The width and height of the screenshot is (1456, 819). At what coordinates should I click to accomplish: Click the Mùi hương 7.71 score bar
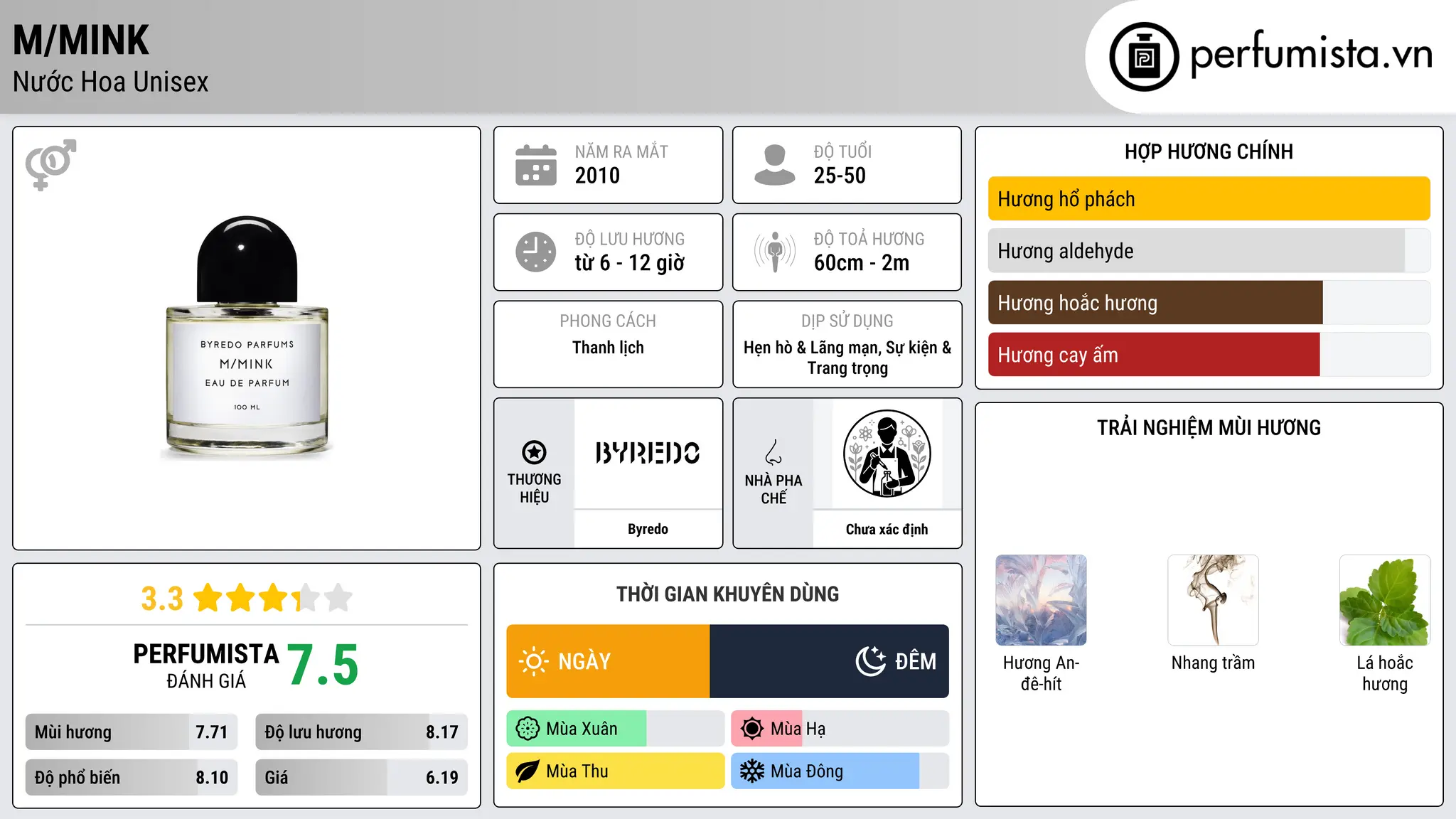coord(132,732)
